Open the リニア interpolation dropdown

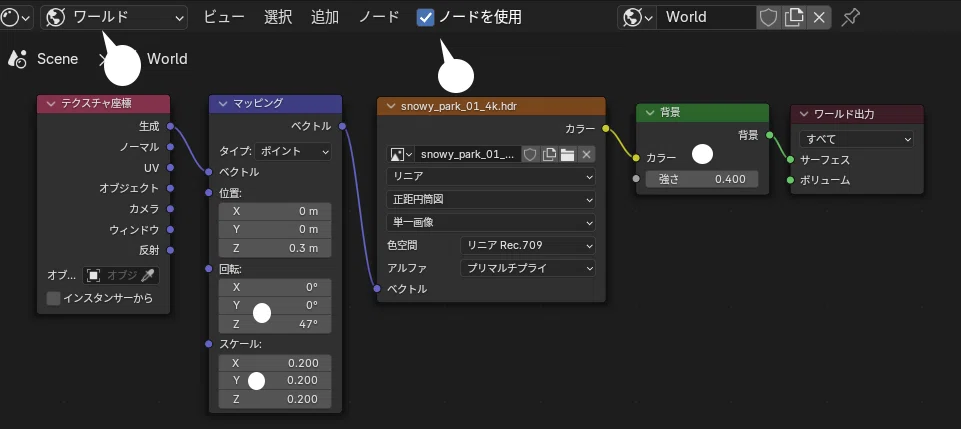(x=491, y=177)
